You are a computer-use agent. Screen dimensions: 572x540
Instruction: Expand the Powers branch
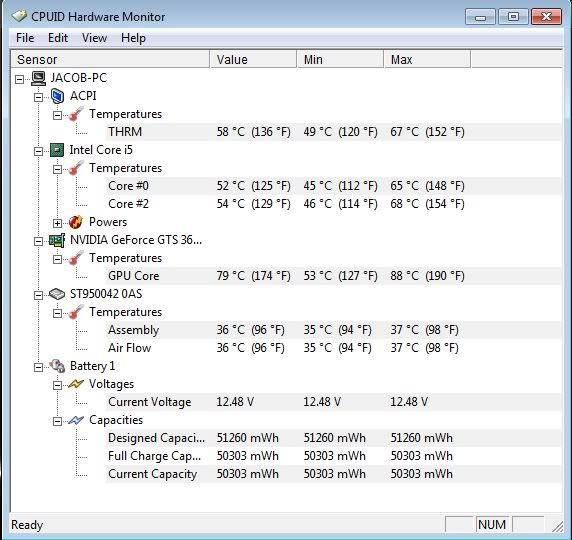[57, 223]
